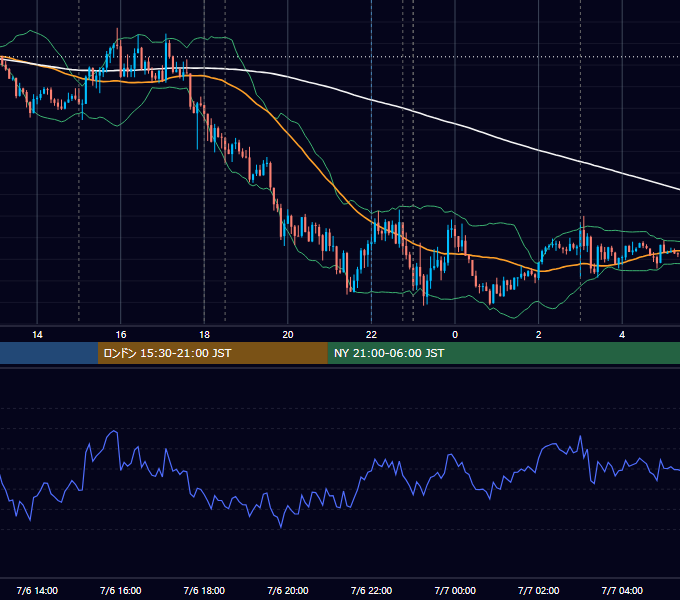This screenshot has height=600, width=680.
Task: Click the '7/6 16:00' date label
Action: tap(121, 590)
